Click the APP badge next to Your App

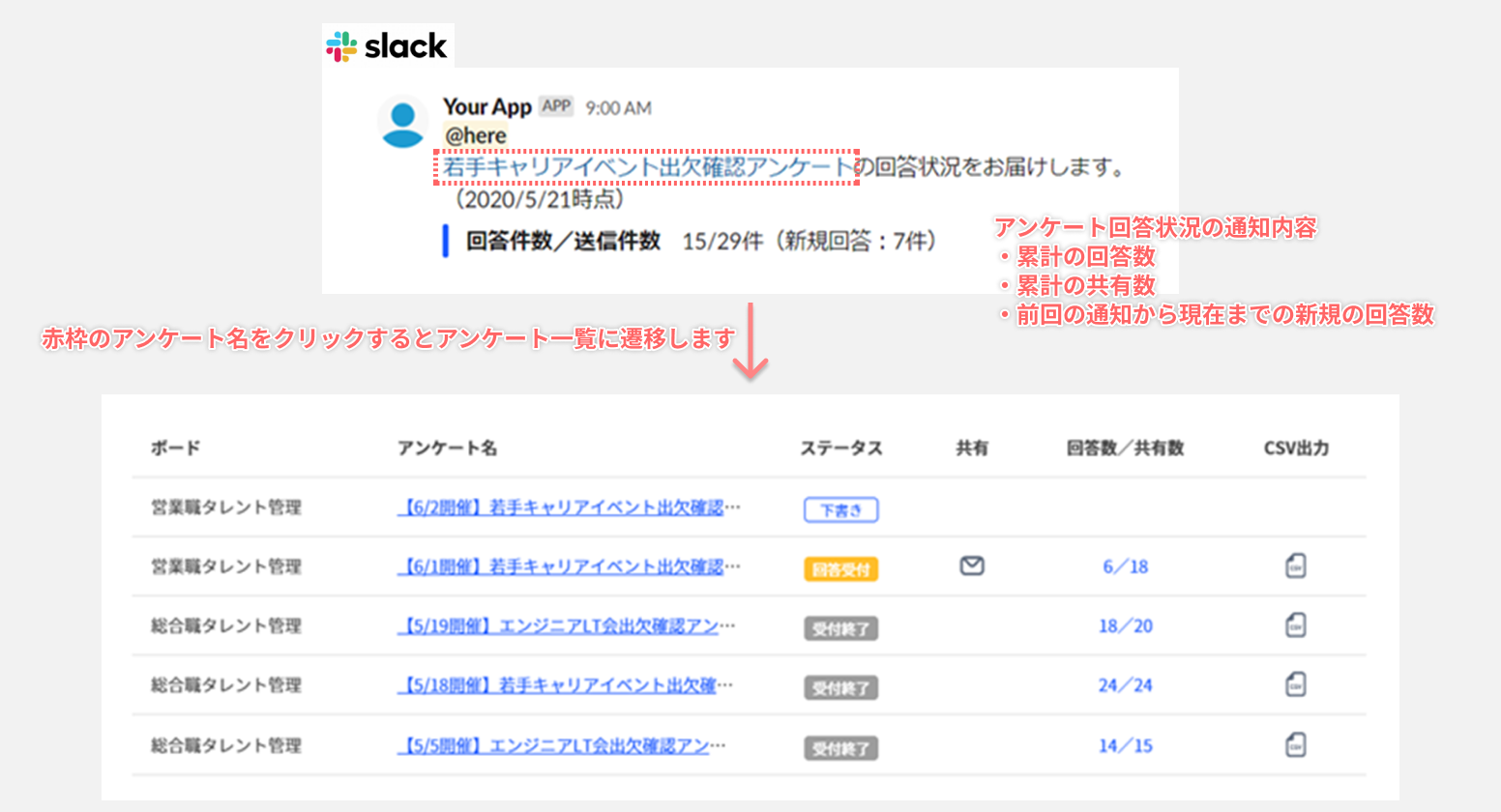click(x=556, y=106)
